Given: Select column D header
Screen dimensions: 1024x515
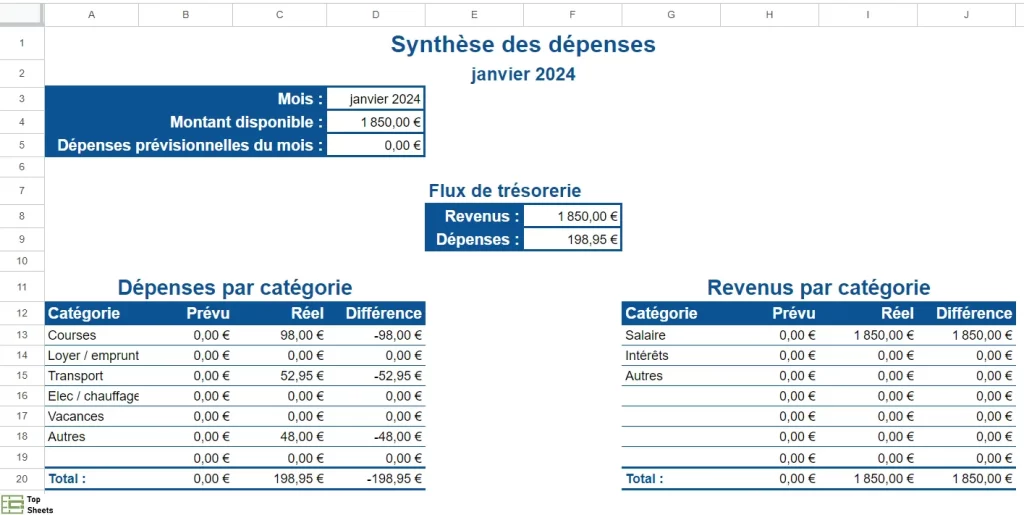Looking at the screenshot, I should (x=376, y=14).
